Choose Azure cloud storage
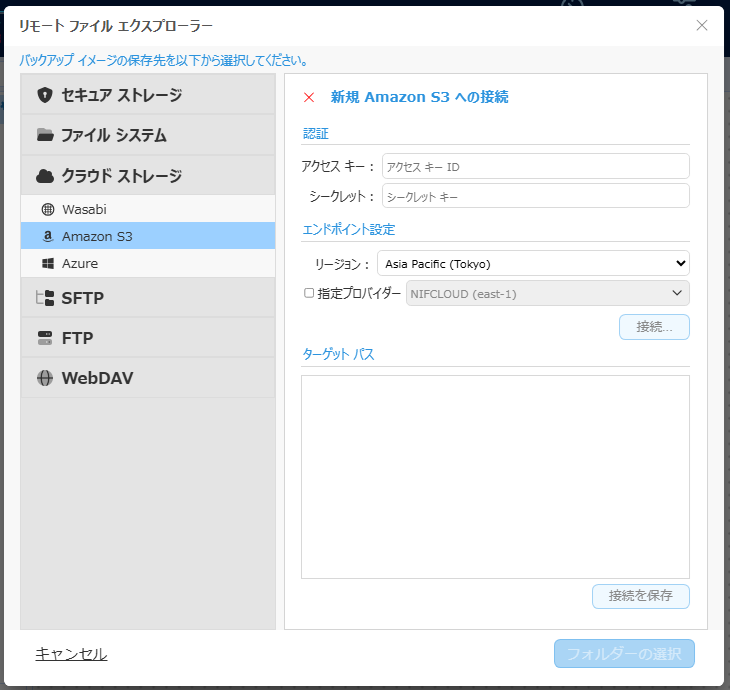The image size is (730, 690). (x=148, y=263)
